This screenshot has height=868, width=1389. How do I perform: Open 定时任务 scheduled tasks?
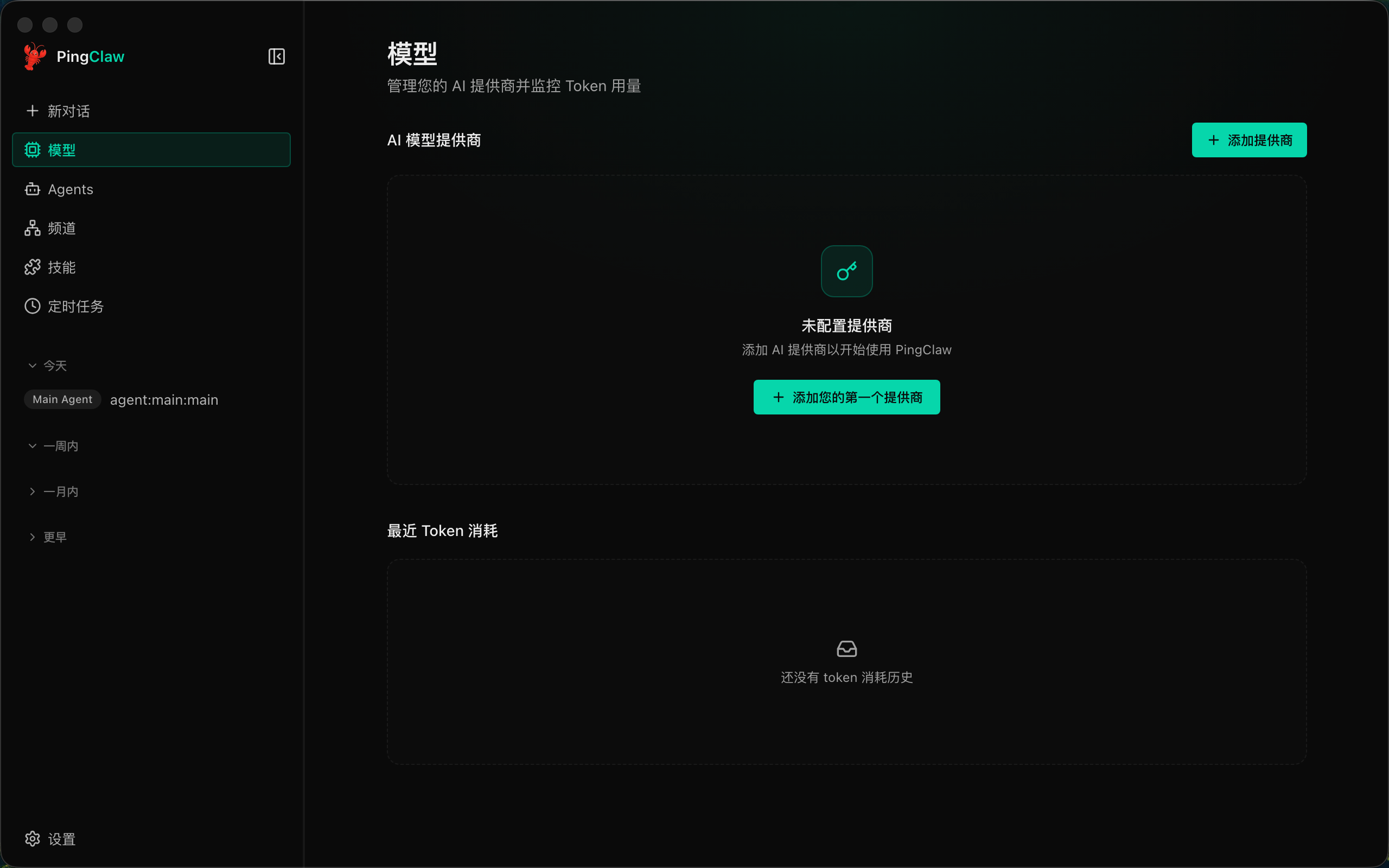point(151,306)
